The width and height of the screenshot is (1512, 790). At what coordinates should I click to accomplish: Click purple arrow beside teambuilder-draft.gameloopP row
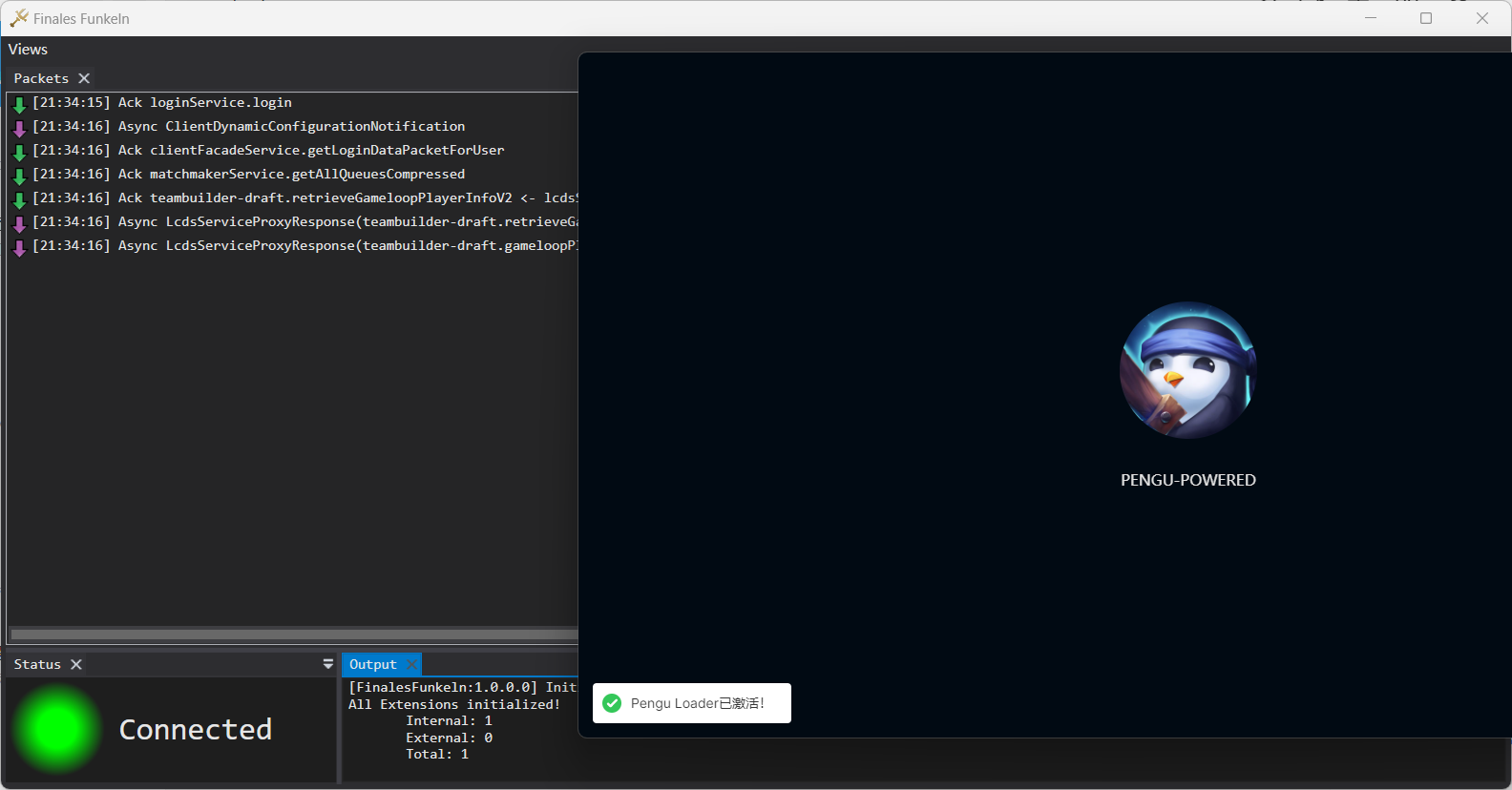[19, 248]
